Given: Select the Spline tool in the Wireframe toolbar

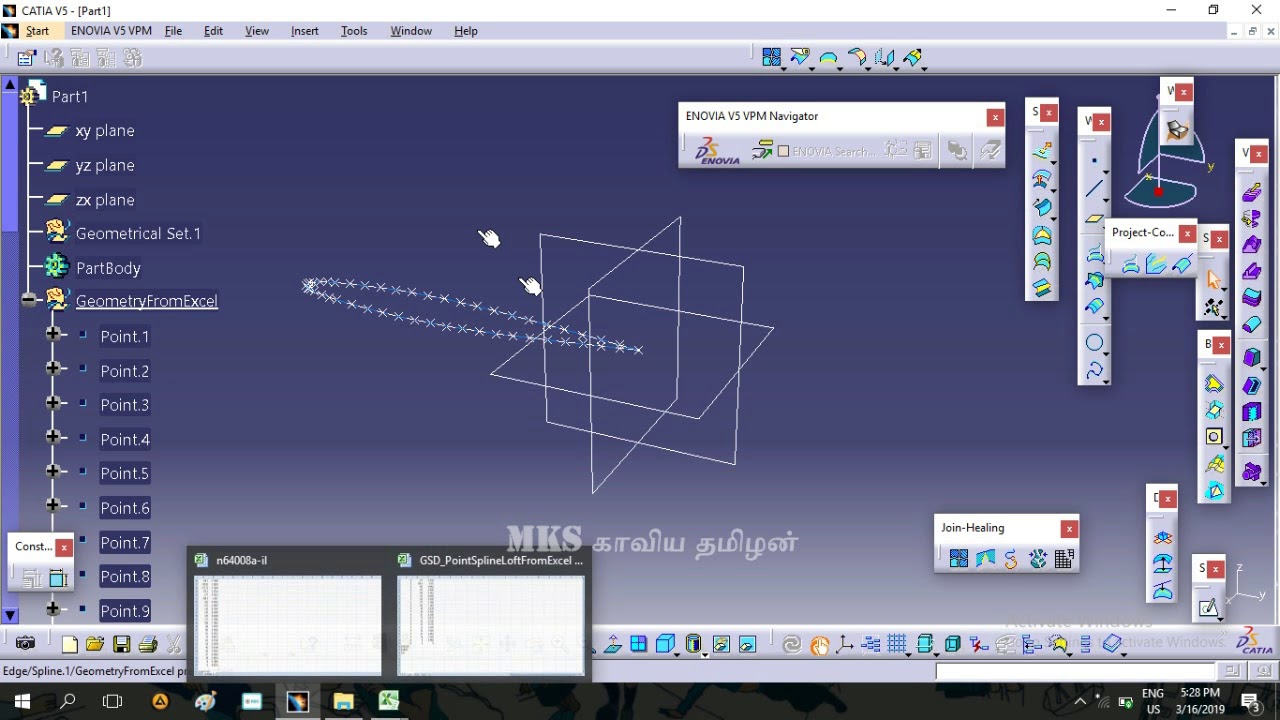Looking at the screenshot, I should point(1094,371).
